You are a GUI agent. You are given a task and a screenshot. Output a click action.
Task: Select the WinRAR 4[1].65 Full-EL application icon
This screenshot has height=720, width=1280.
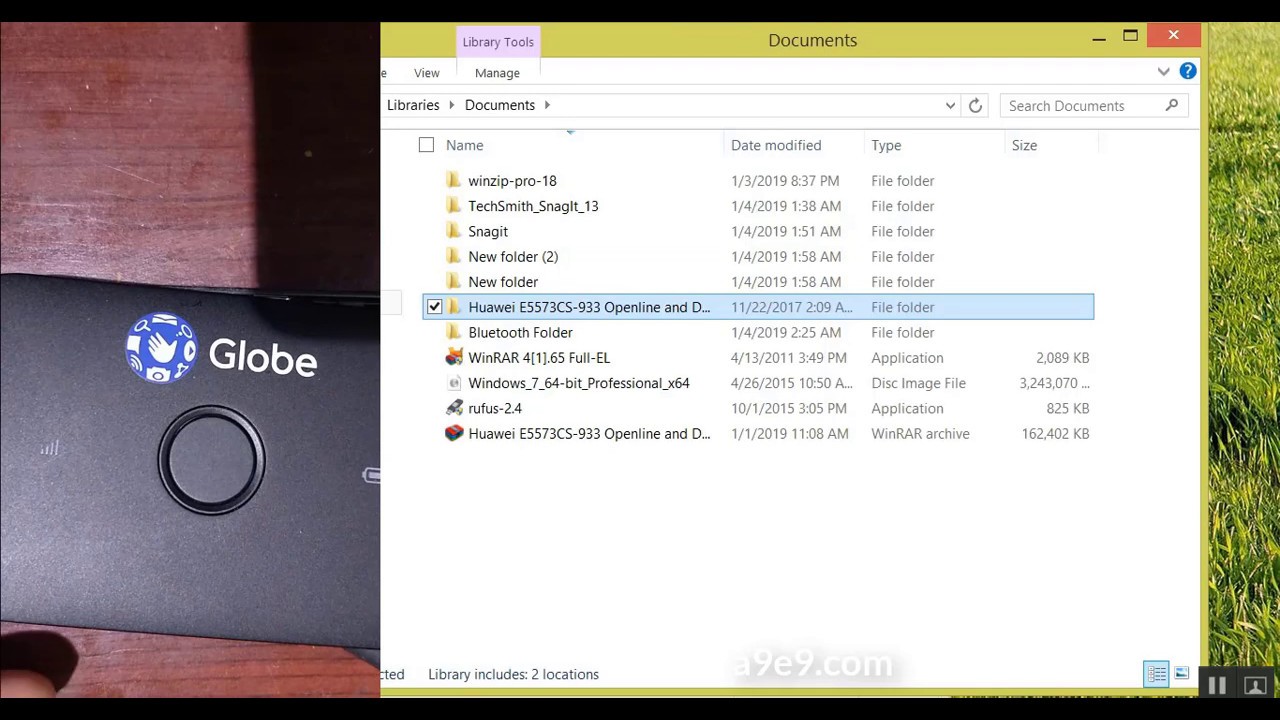click(x=454, y=357)
